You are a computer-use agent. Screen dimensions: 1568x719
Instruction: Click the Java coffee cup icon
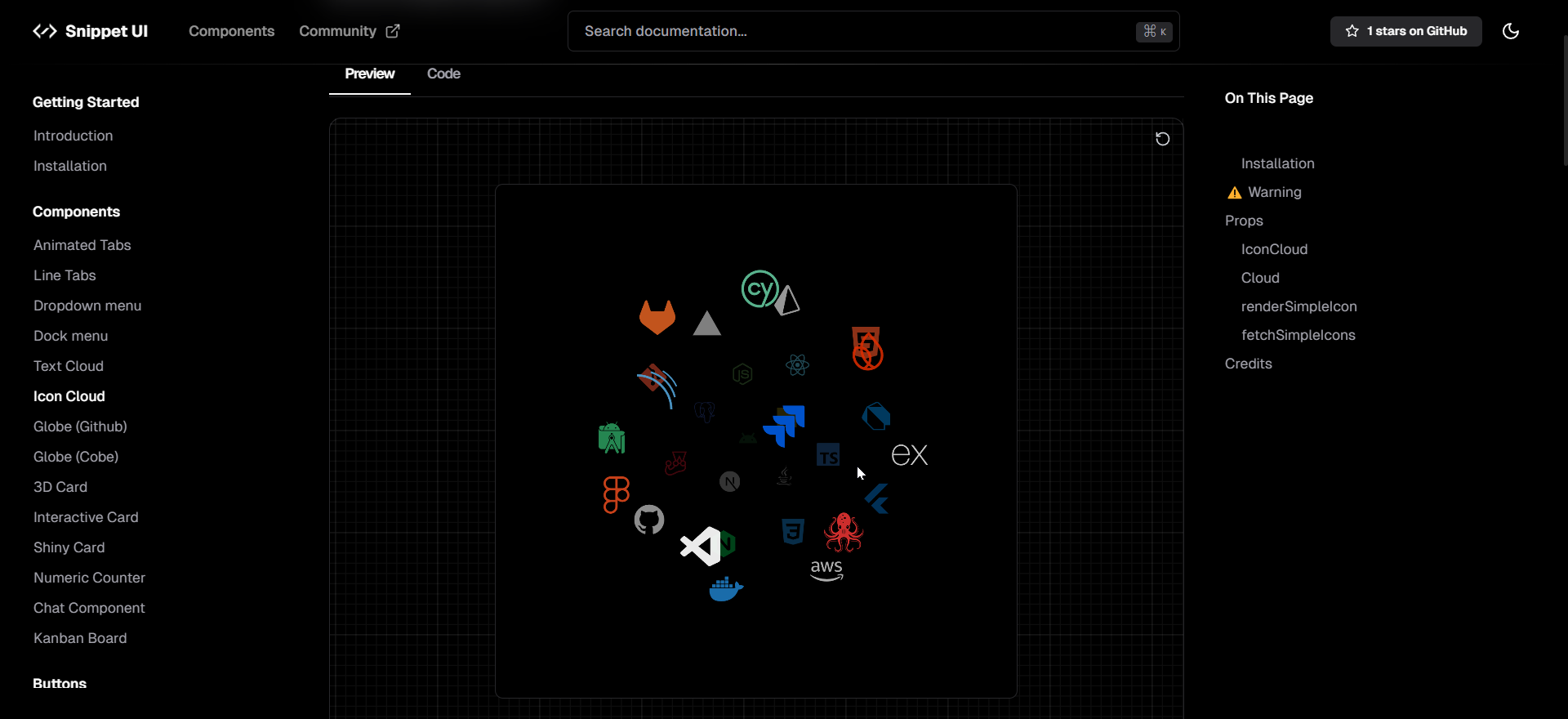[784, 476]
